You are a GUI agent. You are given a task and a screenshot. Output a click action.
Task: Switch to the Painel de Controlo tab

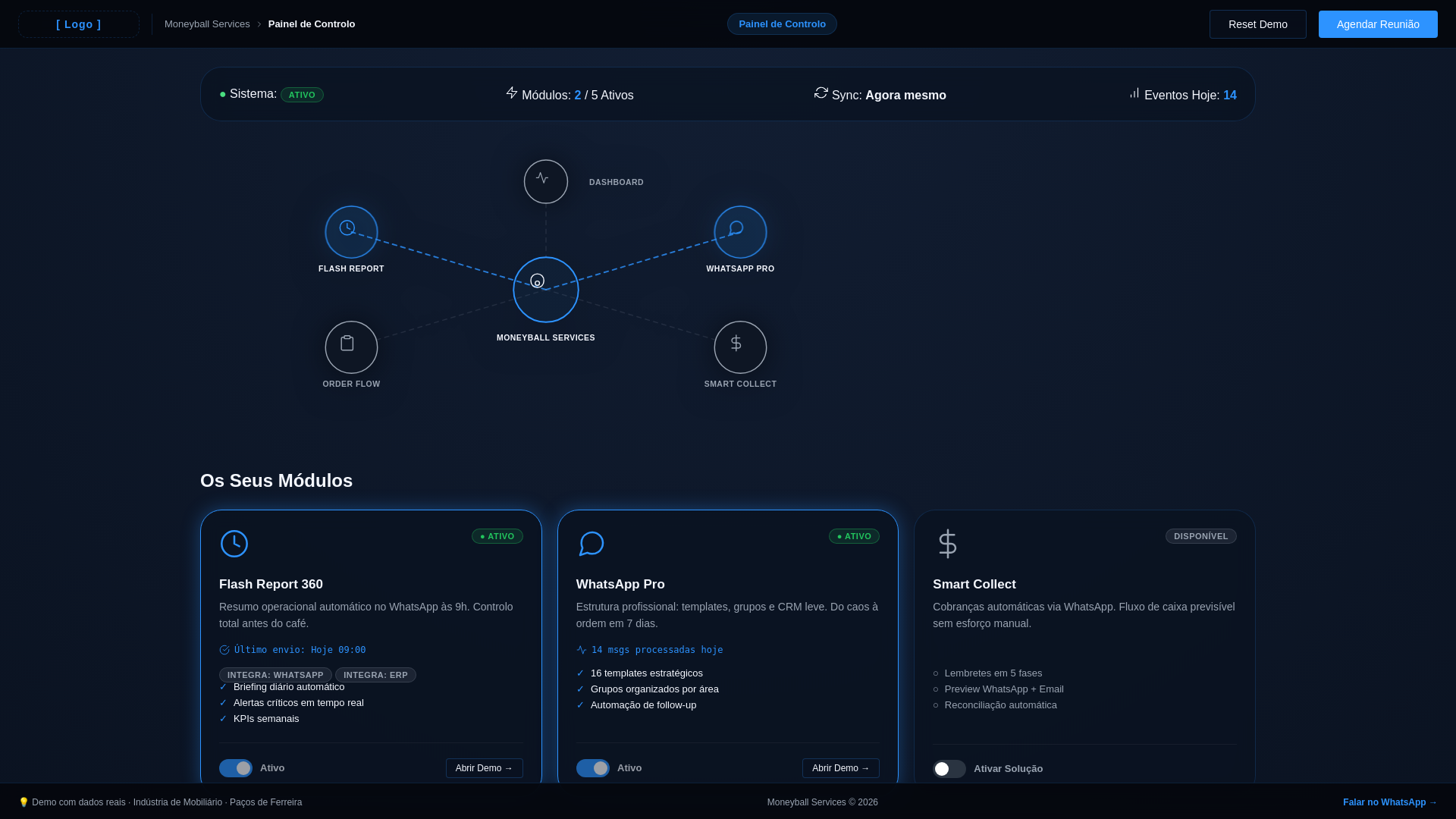(782, 24)
